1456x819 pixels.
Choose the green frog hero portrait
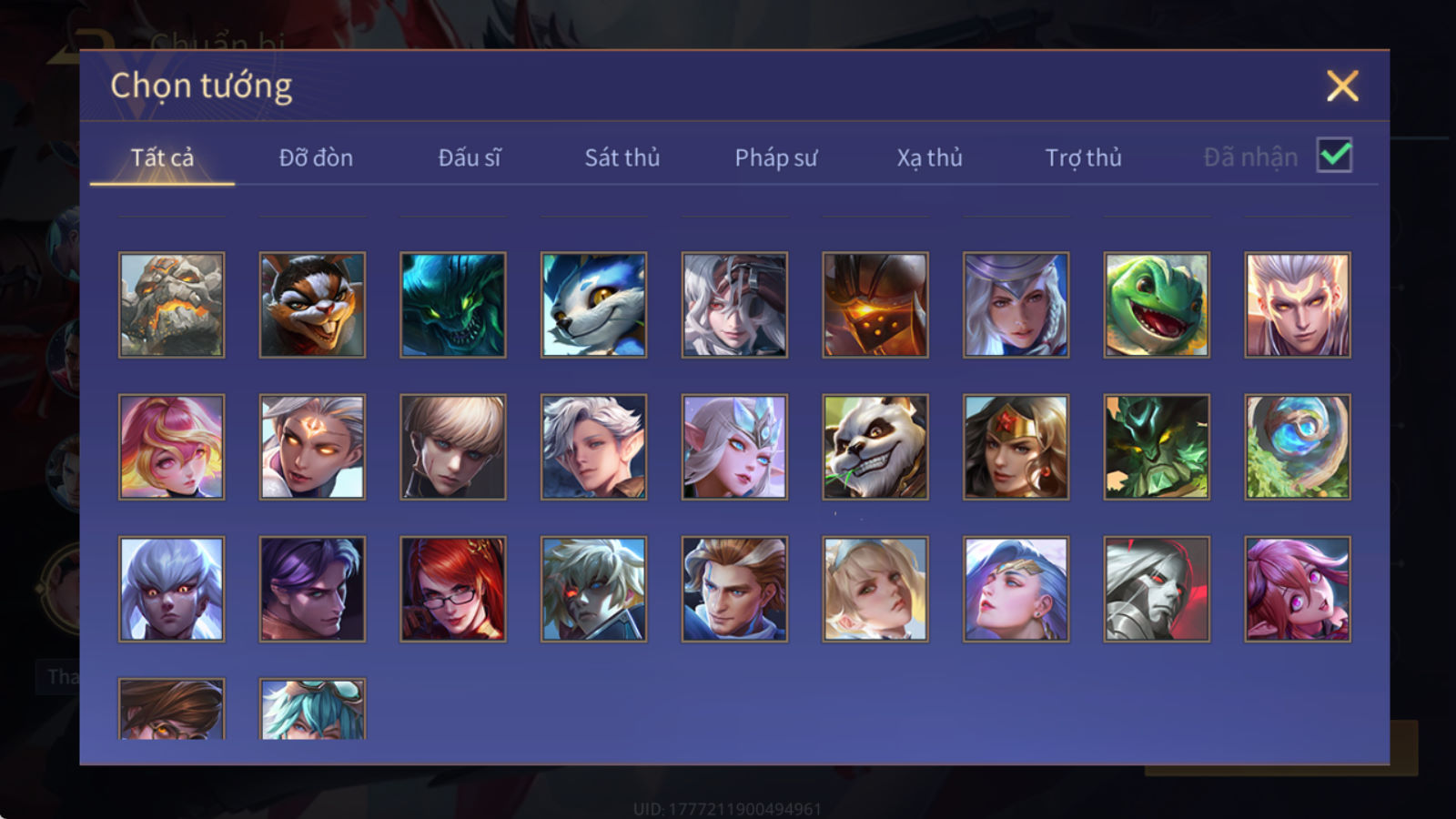click(1157, 305)
